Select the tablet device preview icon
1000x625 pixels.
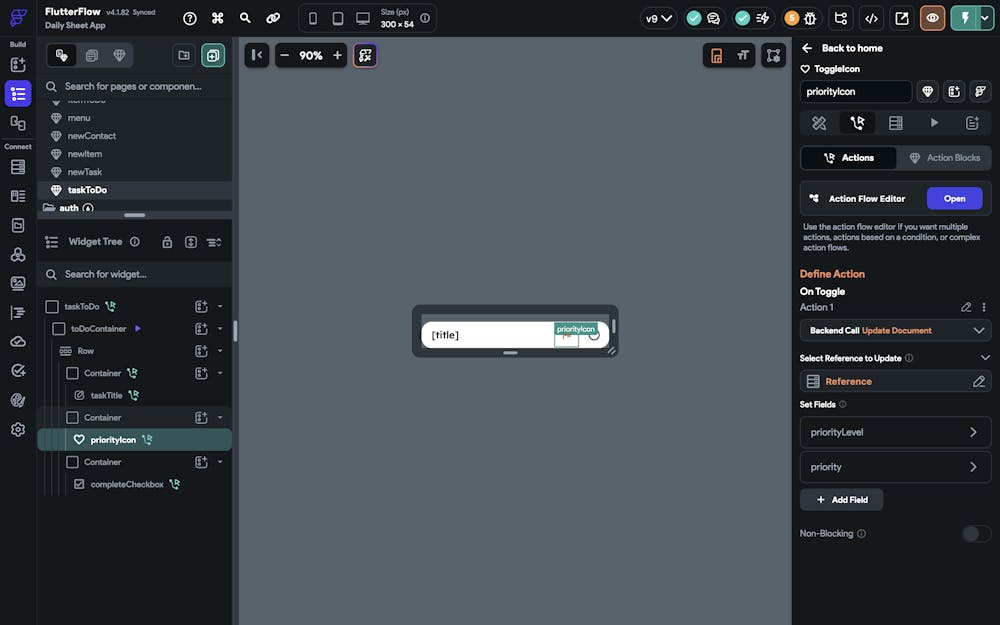(337, 18)
